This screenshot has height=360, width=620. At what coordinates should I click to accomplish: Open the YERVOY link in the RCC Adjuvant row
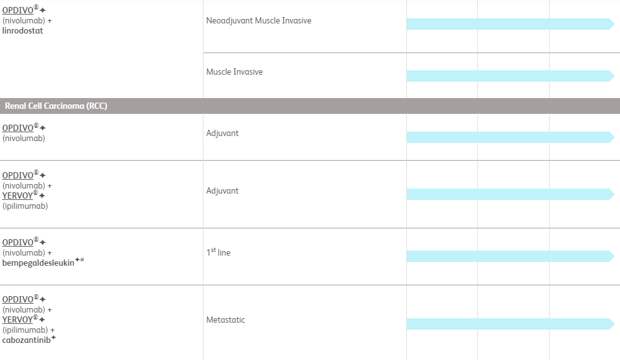pyautogui.click(x=17, y=196)
